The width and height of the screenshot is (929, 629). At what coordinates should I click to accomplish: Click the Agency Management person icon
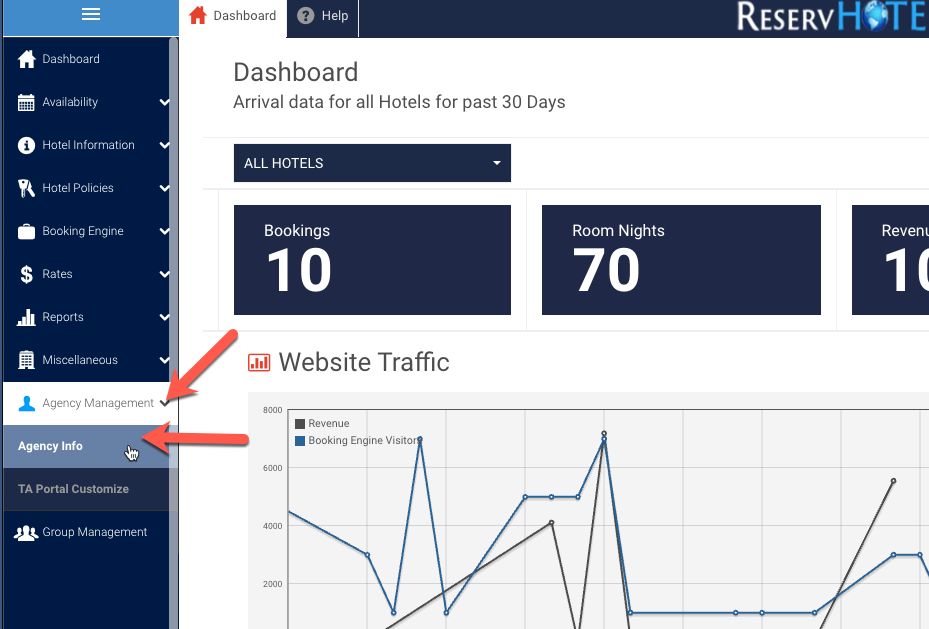pos(26,403)
